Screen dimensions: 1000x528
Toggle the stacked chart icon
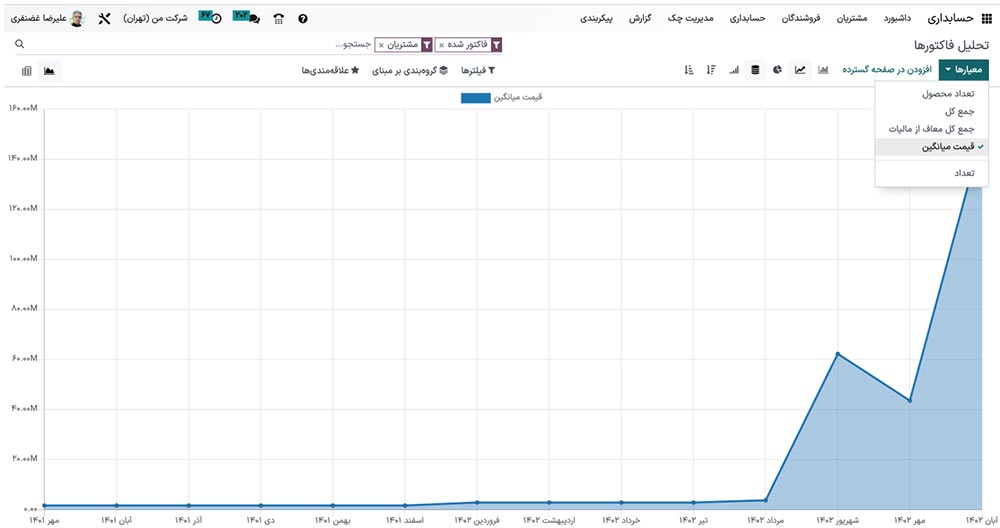[x=755, y=70]
